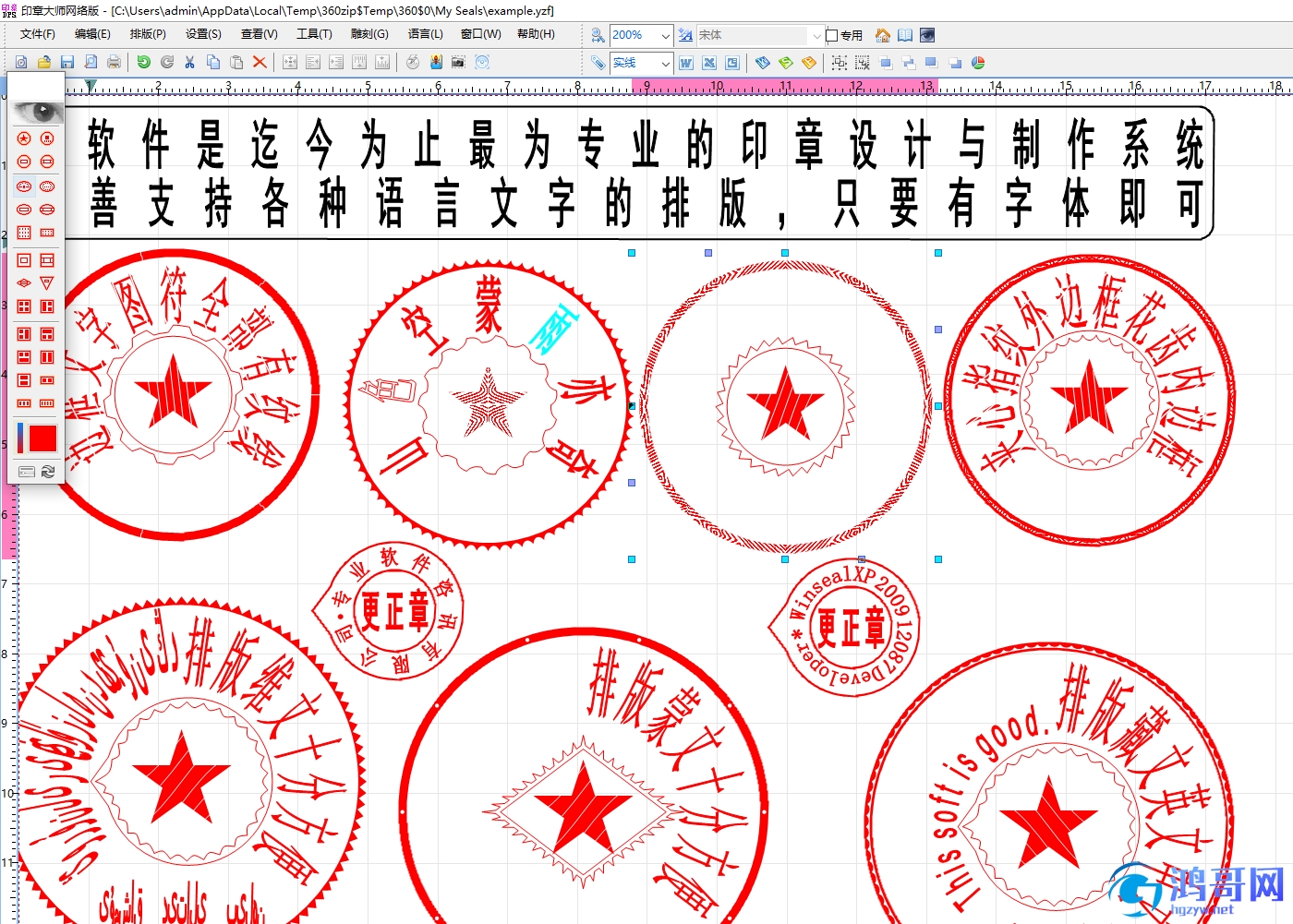Open the 编辑(E) menu
This screenshot has height=924, width=1293.
92,34
